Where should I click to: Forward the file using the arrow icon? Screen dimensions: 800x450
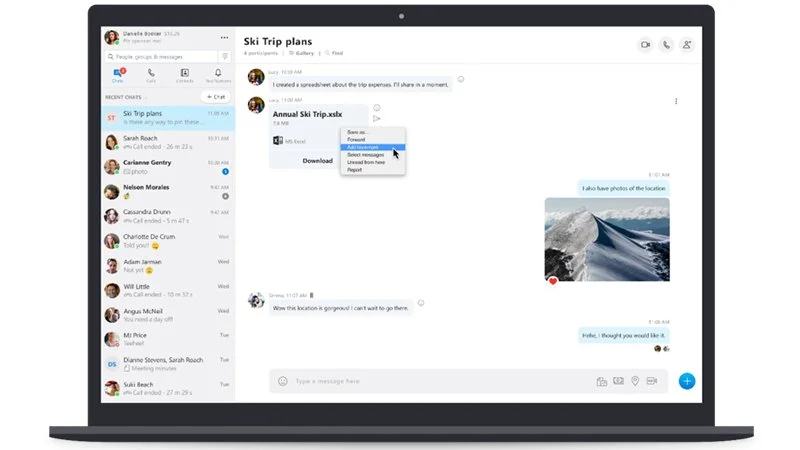377,118
